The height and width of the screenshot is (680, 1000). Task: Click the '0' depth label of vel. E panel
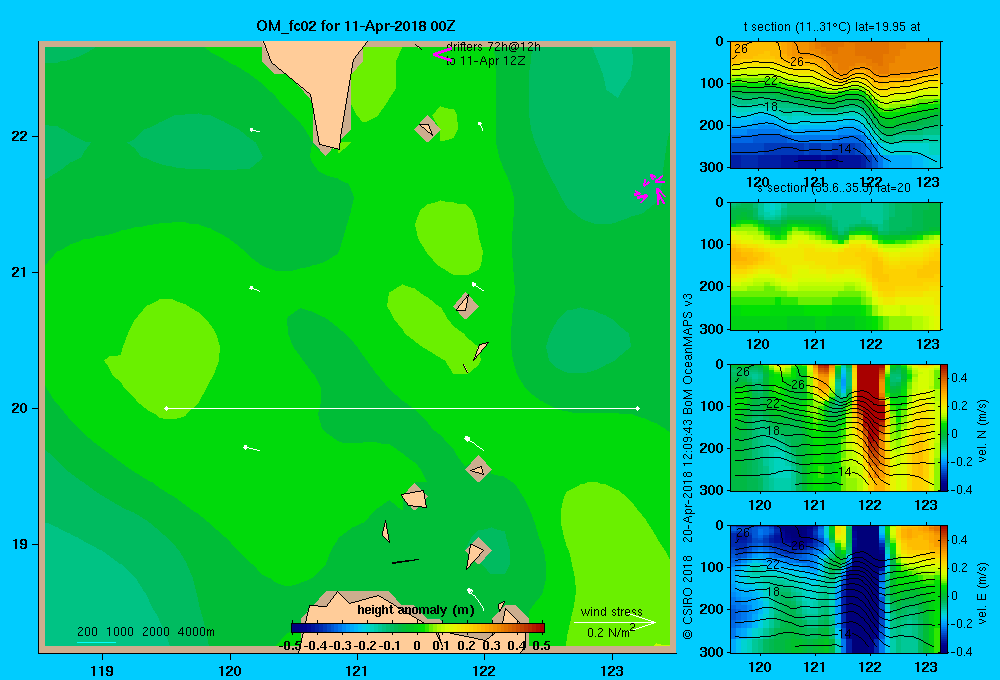click(719, 526)
